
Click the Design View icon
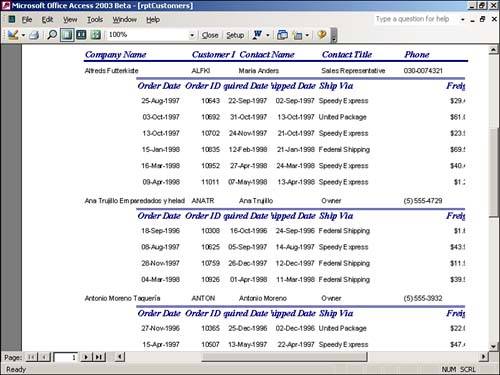pyautogui.click(x=13, y=35)
